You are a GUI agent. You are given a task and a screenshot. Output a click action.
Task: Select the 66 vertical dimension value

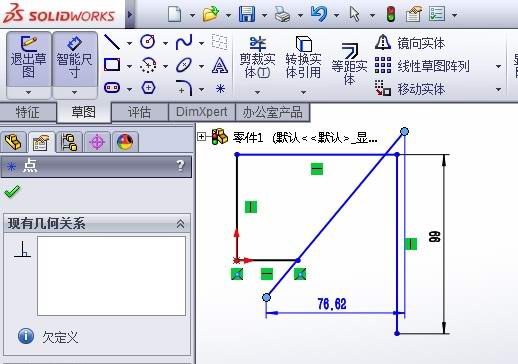pyautogui.click(x=435, y=237)
